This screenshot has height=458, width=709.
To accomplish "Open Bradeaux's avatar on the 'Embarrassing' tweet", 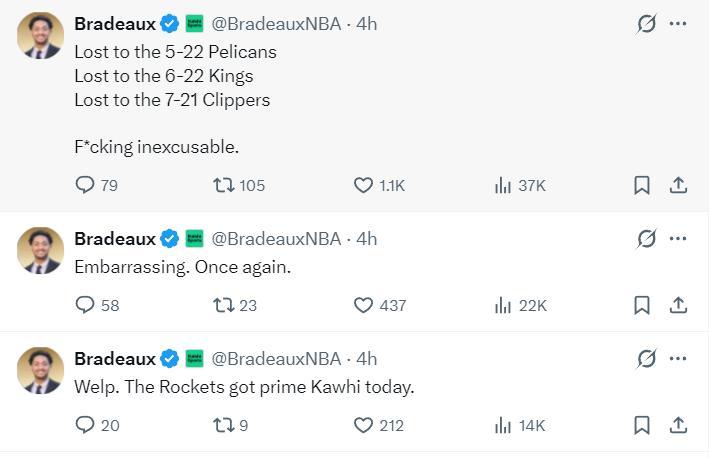I will (x=41, y=250).
